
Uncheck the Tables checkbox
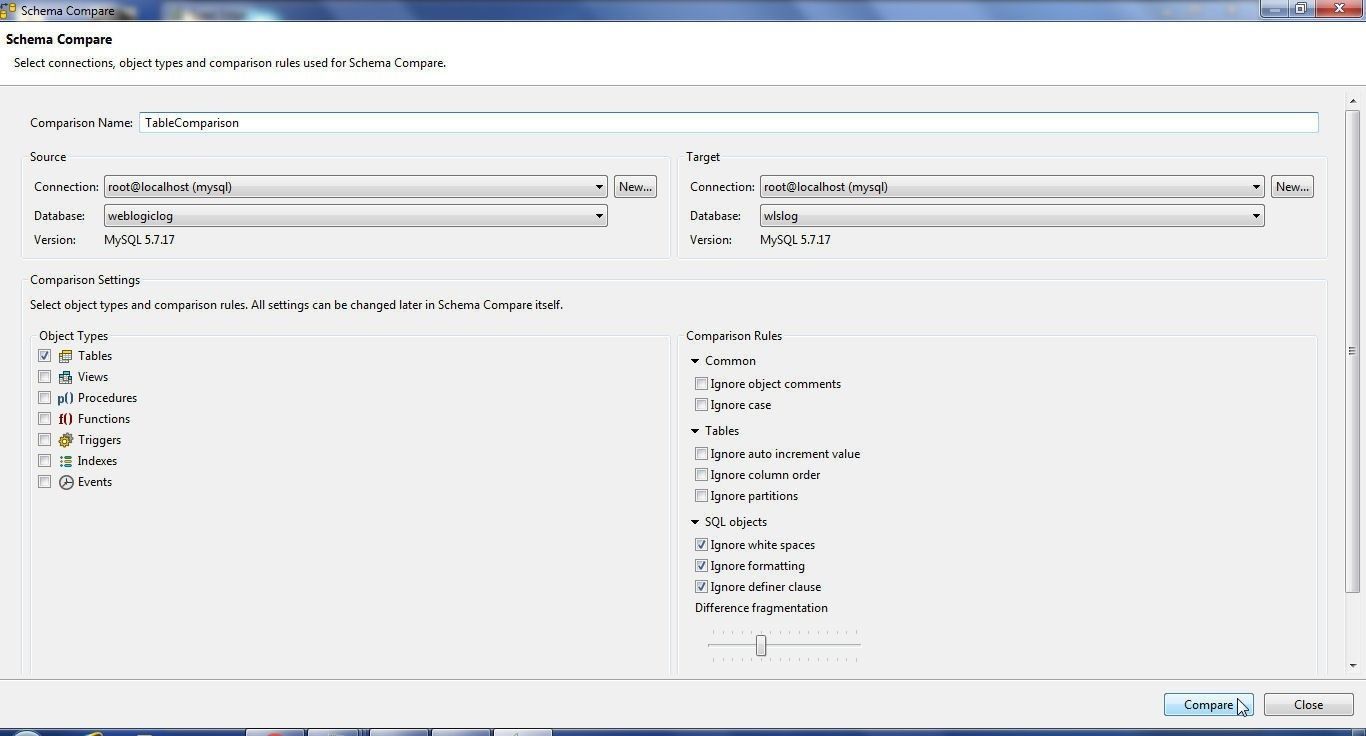pos(44,356)
